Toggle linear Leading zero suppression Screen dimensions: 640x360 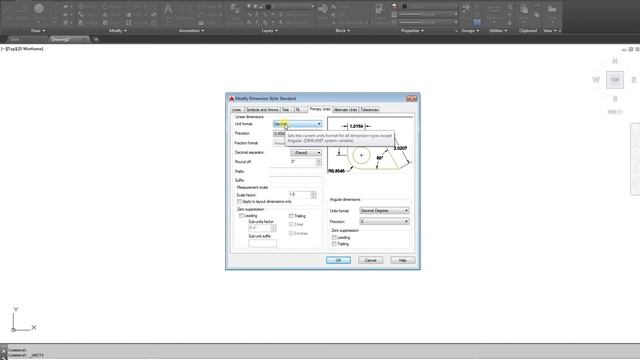241,216
